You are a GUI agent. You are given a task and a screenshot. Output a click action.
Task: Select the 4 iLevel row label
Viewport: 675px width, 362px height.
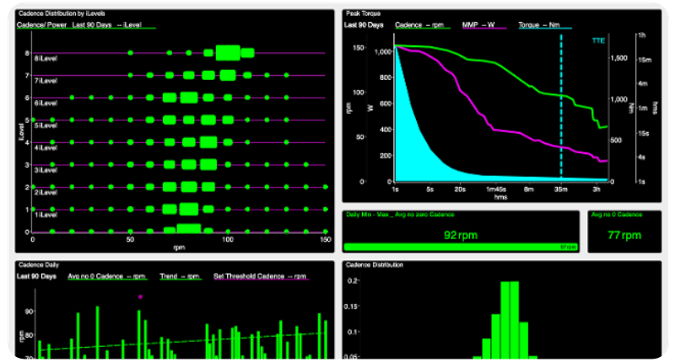(x=46, y=148)
